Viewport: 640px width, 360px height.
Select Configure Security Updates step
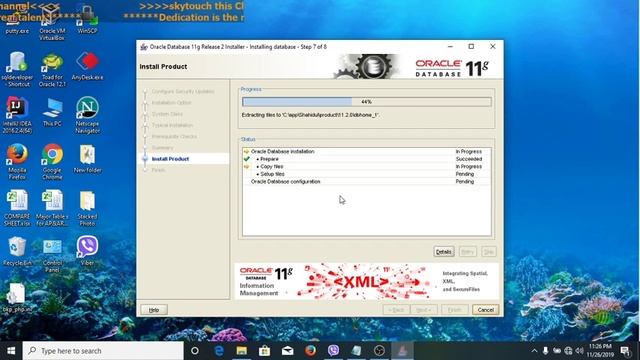[x=182, y=91]
